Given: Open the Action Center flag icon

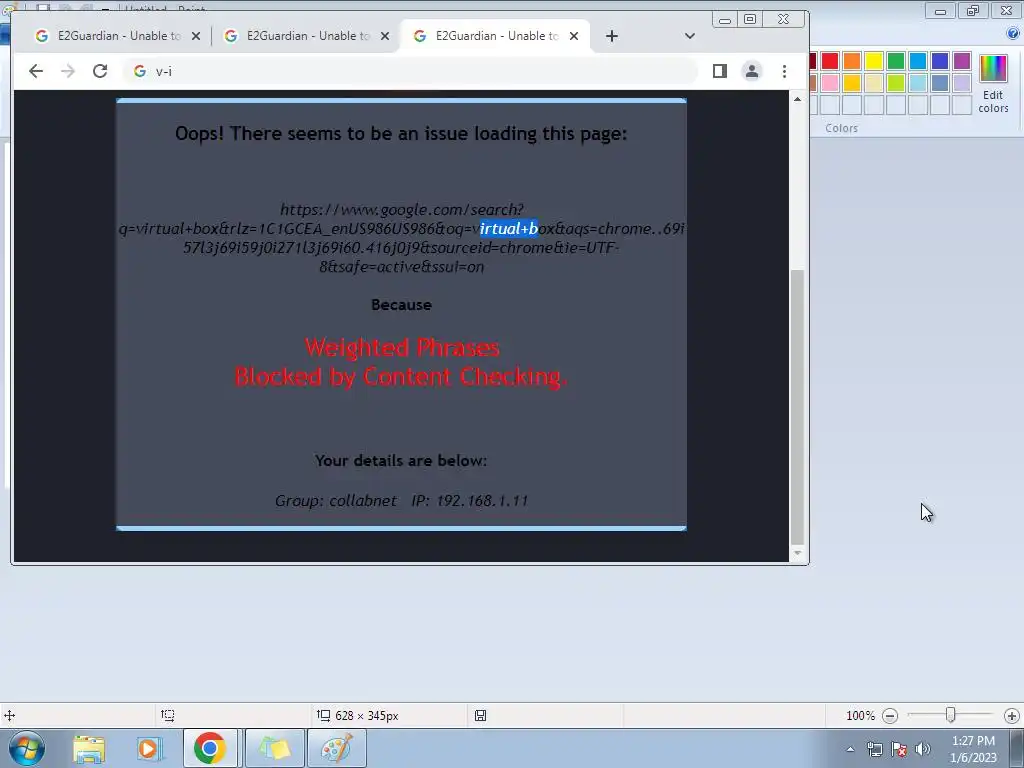Looking at the screenshot, I should pyautogui.click(x=899, y=750).
